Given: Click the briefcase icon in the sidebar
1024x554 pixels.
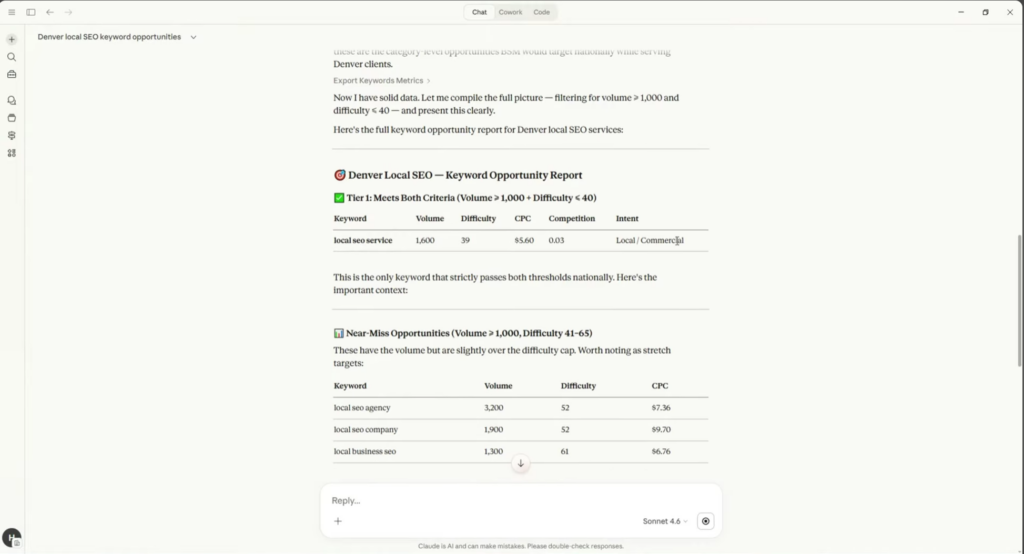Looking at the screenshot, I should [x=12, y=74].
